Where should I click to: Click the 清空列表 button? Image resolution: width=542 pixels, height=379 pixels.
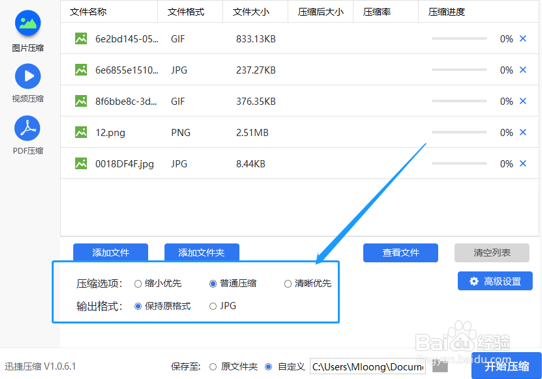492,253
